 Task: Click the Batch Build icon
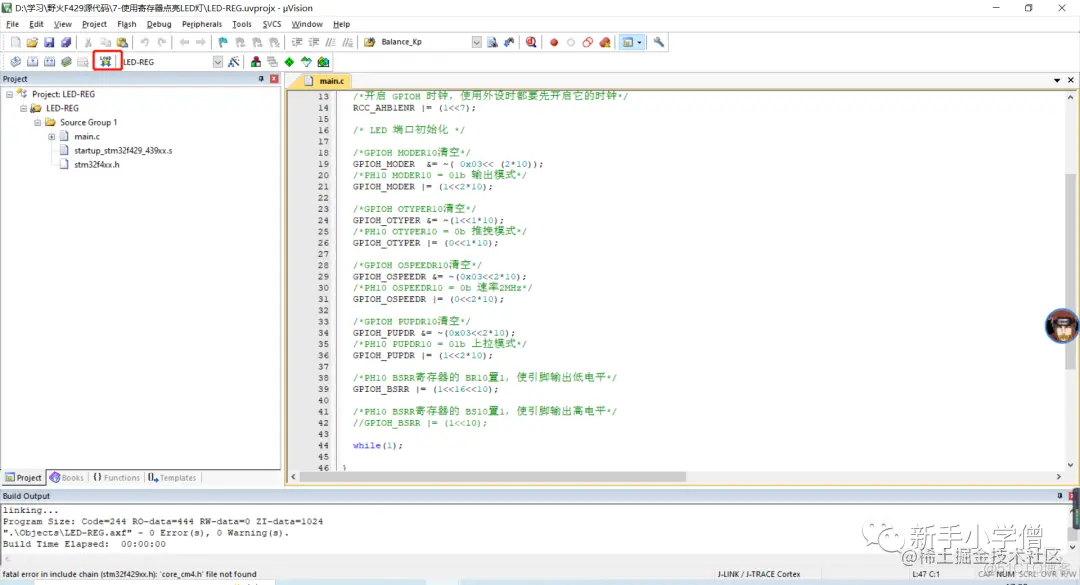pos(66,62)
